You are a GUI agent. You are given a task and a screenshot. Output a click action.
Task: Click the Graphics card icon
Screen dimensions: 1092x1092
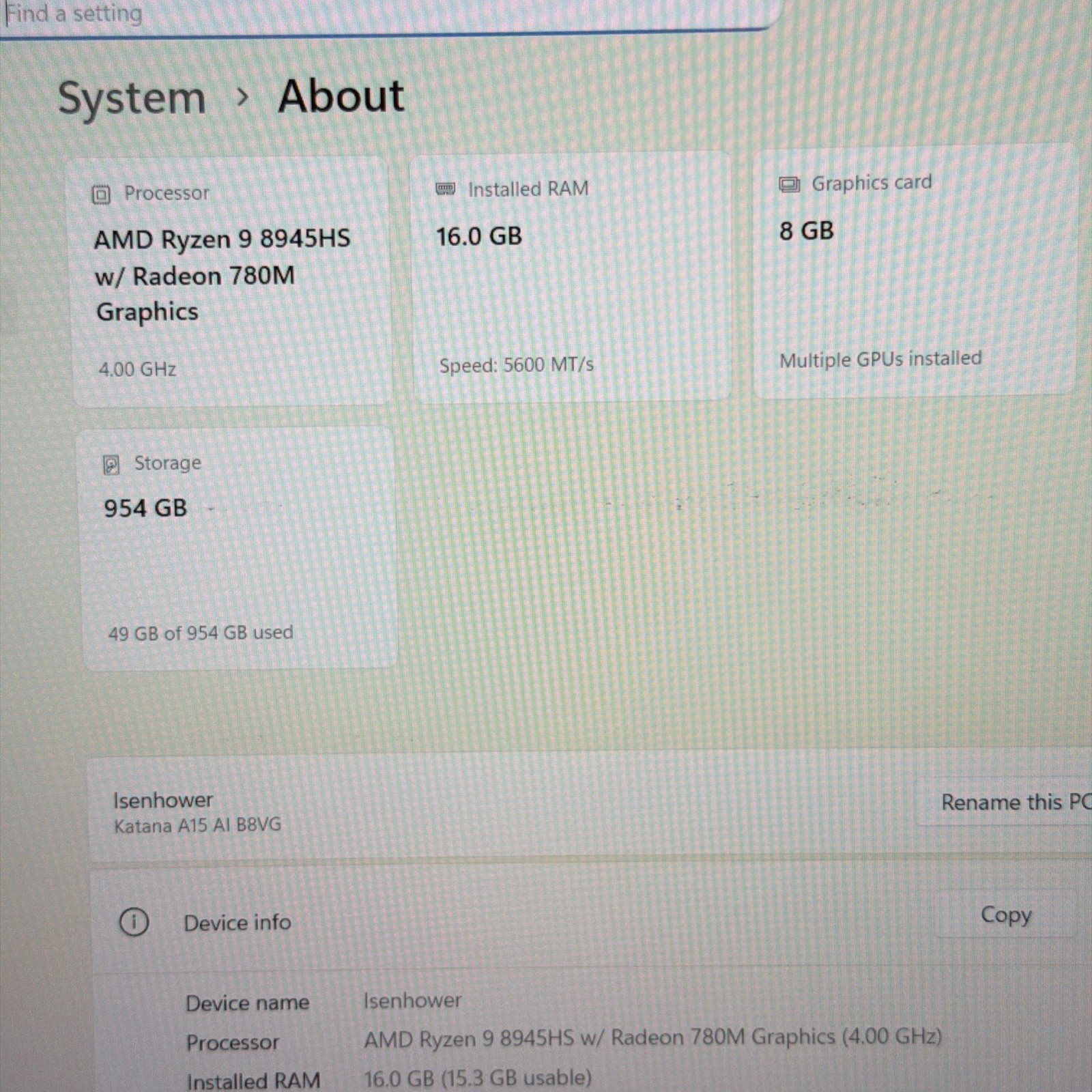[789, 184]
